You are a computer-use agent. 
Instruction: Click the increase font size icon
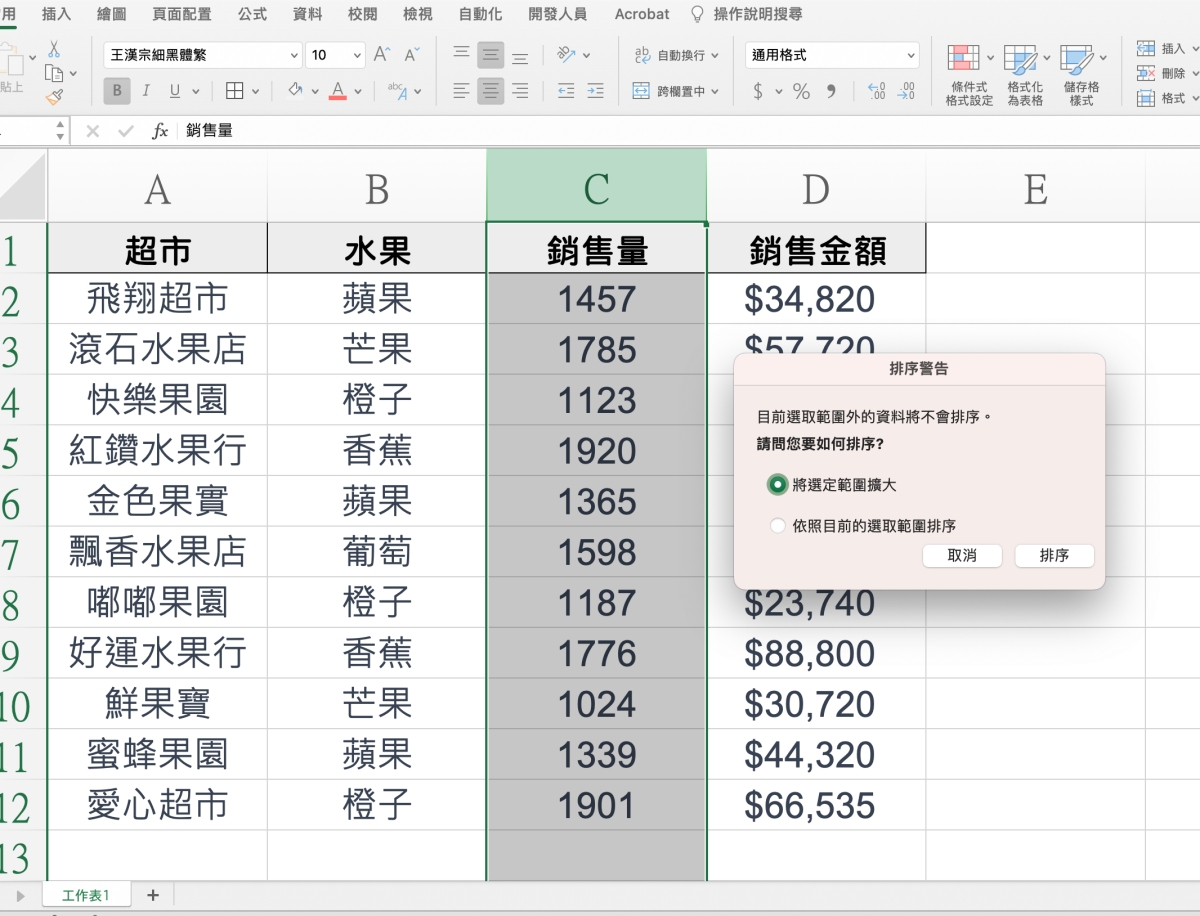[382, 55]
